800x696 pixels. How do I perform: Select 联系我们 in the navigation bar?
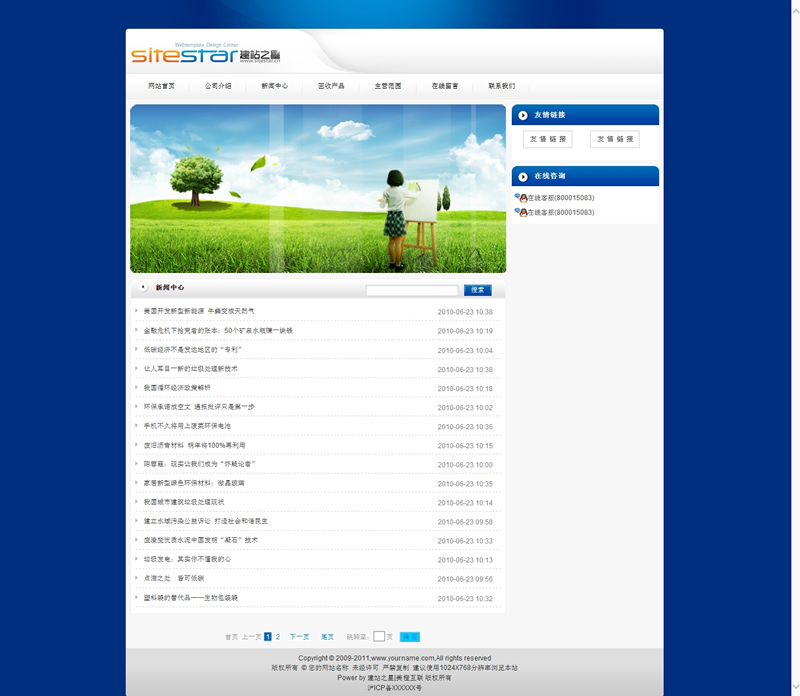(502, 86)
